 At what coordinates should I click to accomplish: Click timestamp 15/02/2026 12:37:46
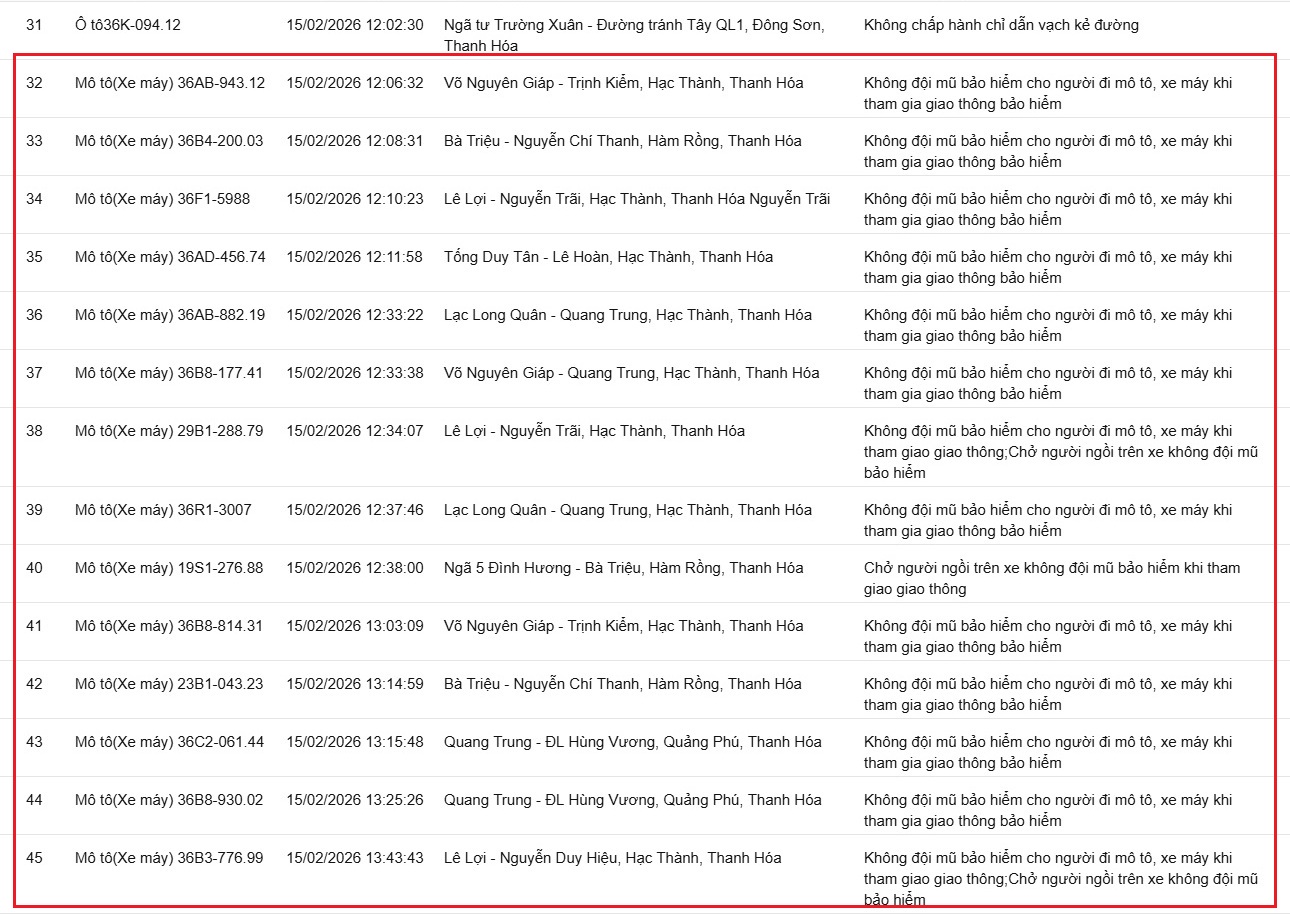pos(354,510)
